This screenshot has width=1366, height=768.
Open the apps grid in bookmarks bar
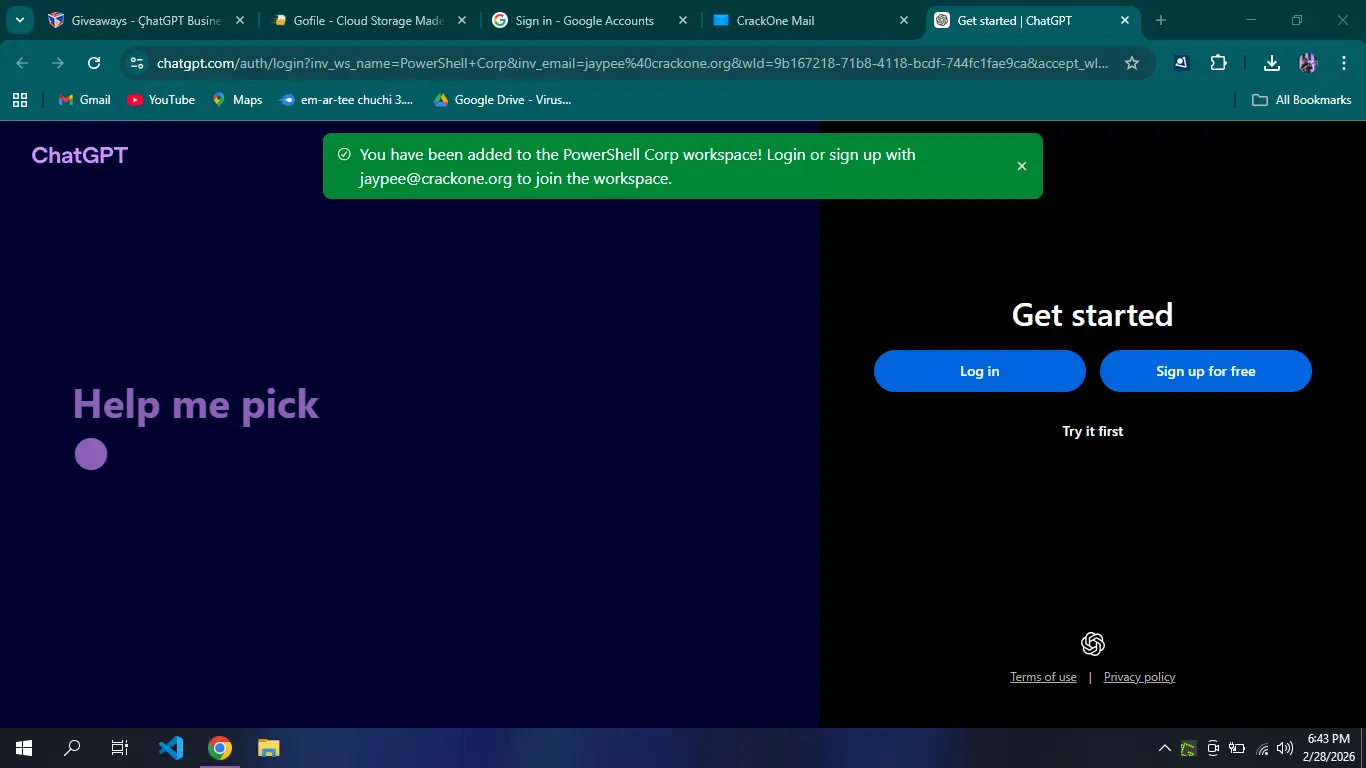[20, 100]
